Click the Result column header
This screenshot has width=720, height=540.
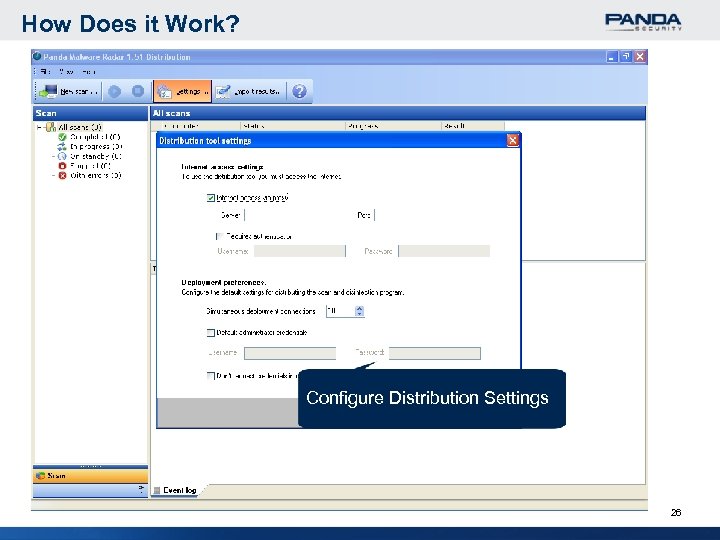click(x=473, y=126)
